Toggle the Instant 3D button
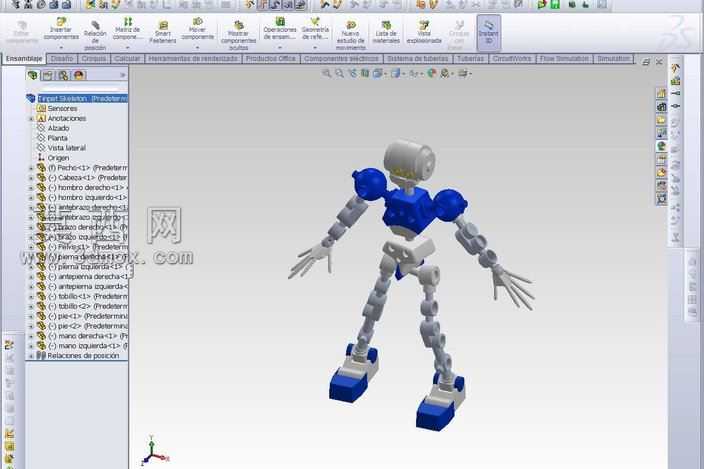Image resolution: width=704 pixels, height=469 pixels. [x=488, y=32]
